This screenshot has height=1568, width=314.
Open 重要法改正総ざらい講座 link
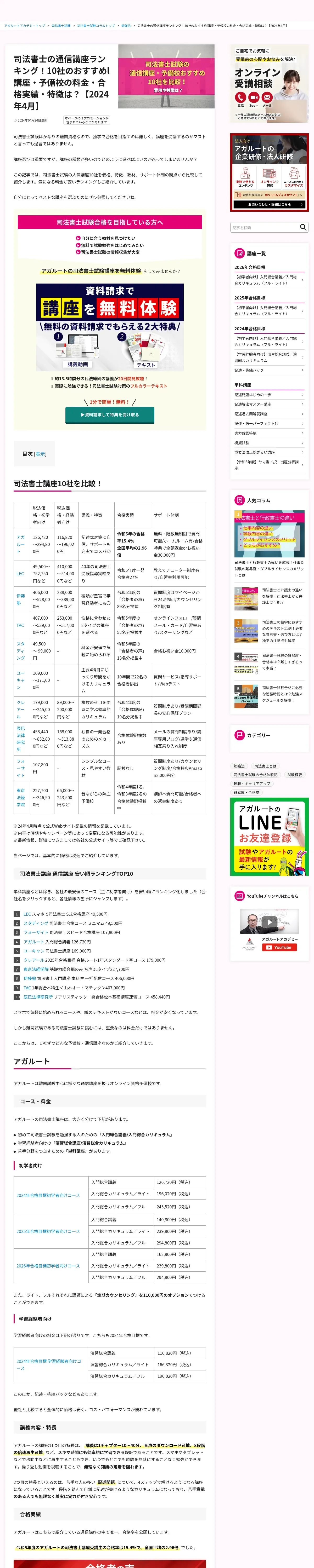coord(269,452)
